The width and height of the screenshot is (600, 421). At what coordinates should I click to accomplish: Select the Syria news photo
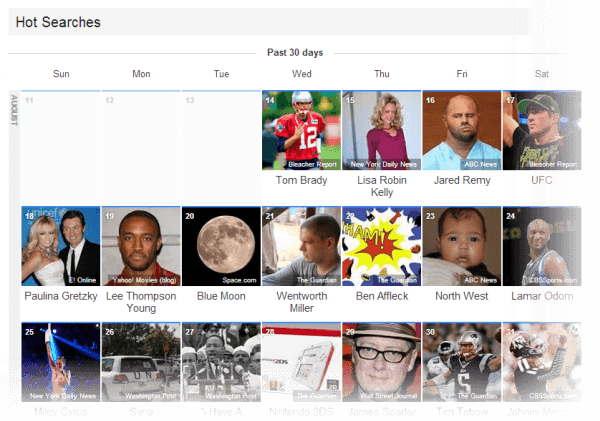141,362
